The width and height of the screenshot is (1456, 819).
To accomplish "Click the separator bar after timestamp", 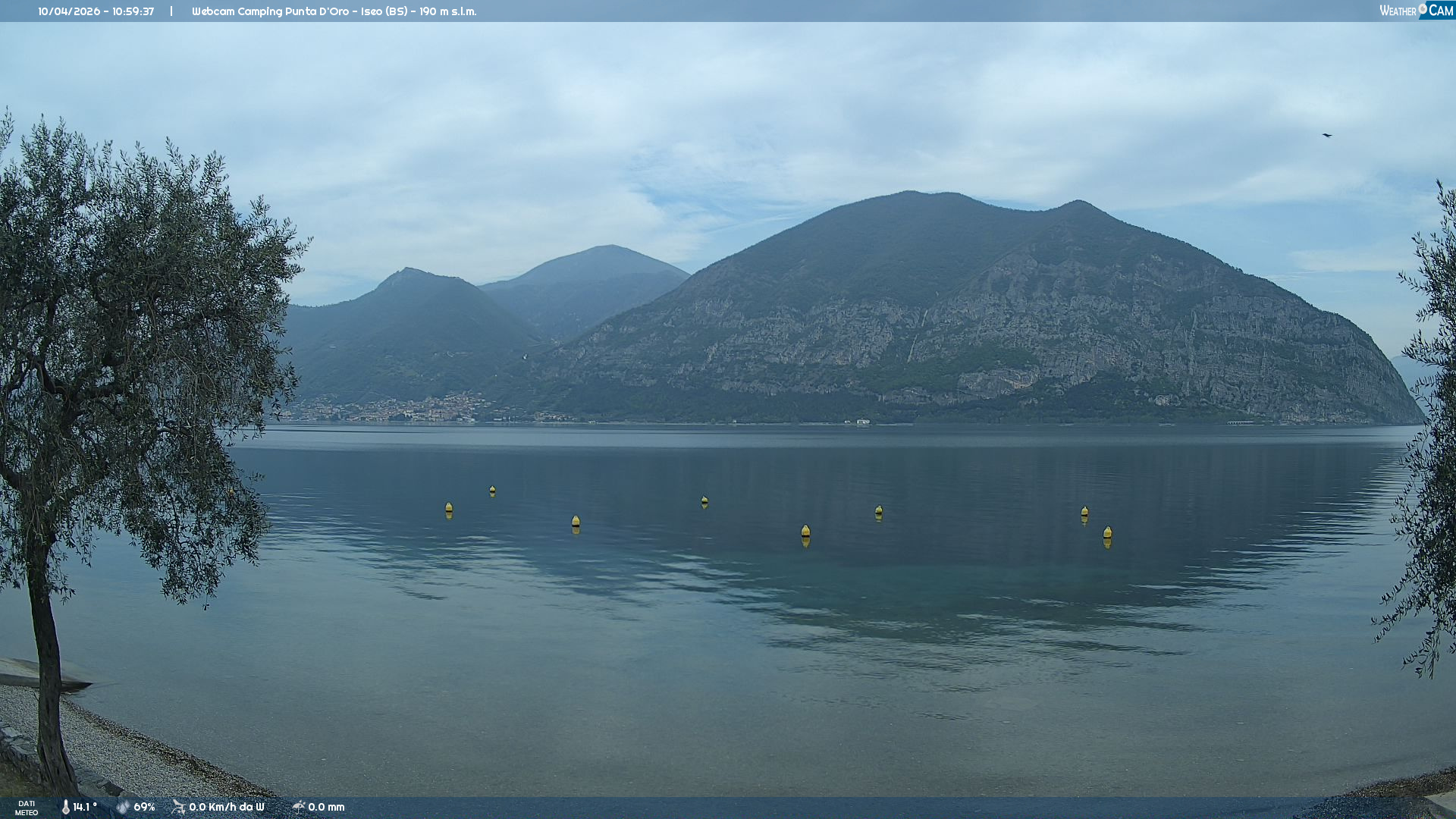I will coord(171,11).
